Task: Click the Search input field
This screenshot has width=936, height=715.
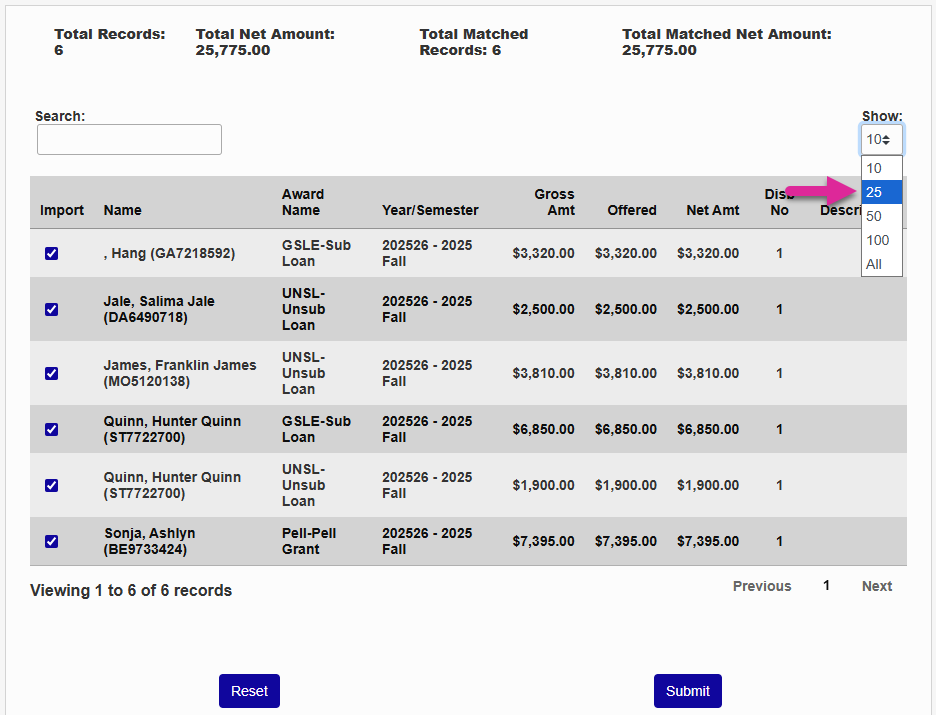Action: click(x=129, y=140)
